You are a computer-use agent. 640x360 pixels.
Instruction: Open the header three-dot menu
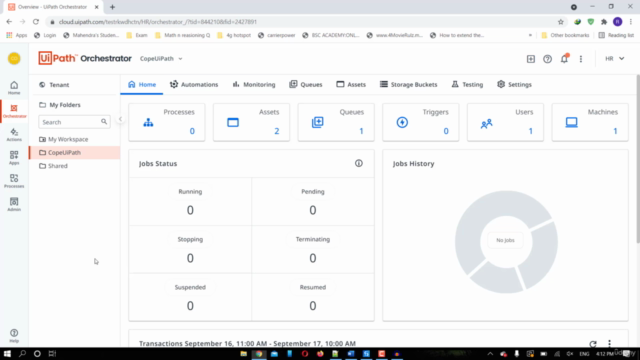581,59
